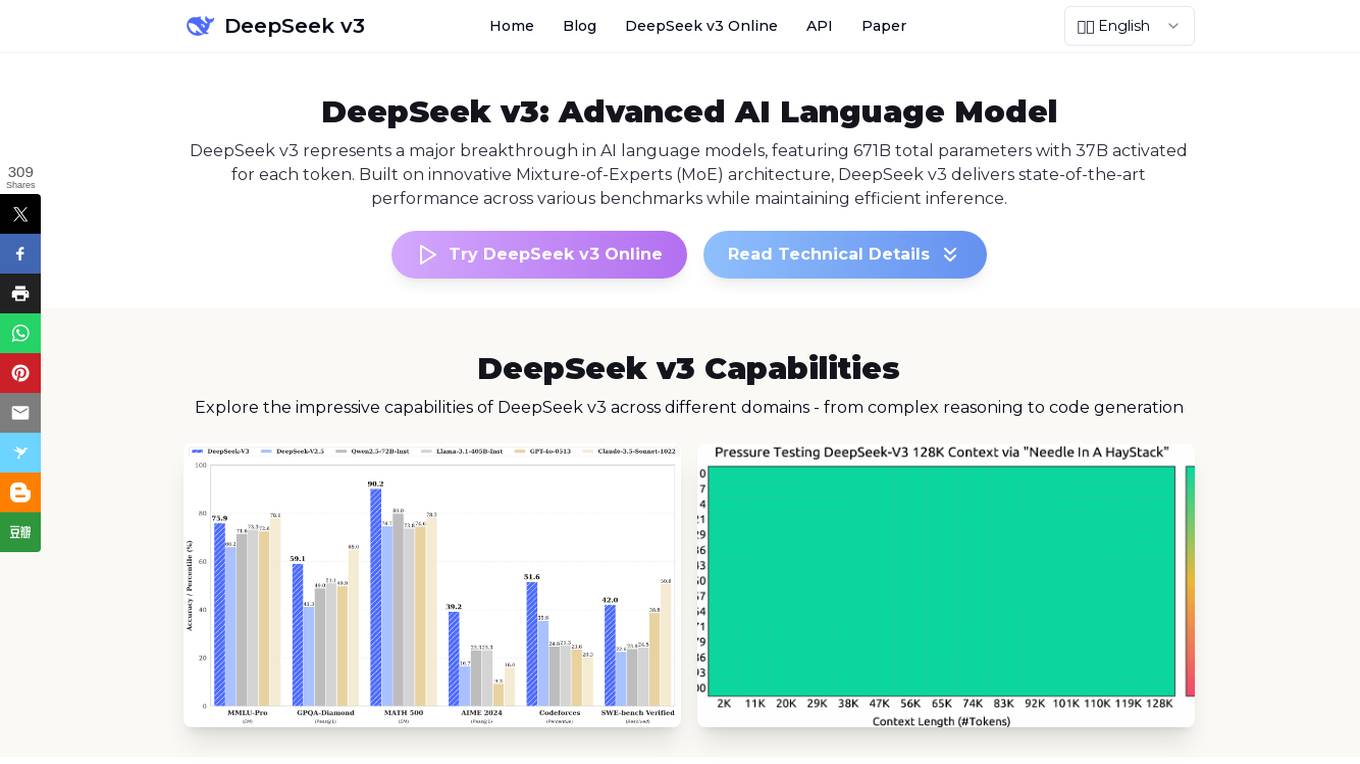Share on Facebook sidebar icon
1360x764 pixels.
(20, 254)
